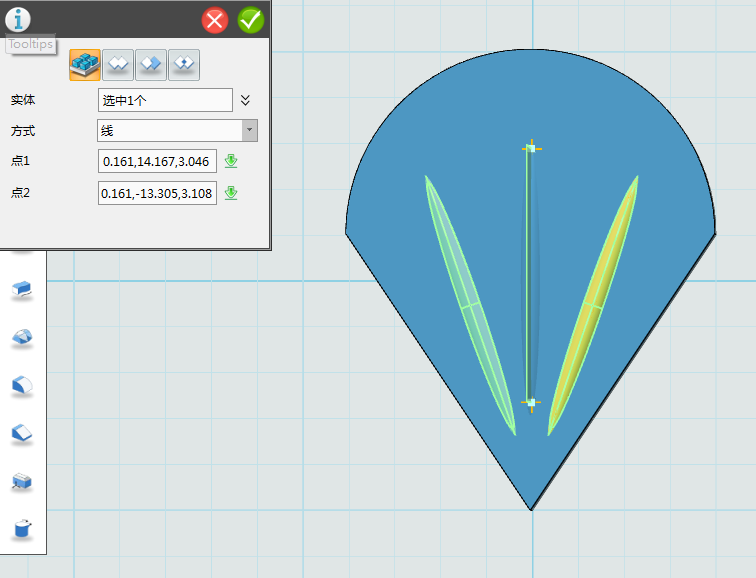This screenshot has height=578, width=756.
Task: Select the chamfer tool in sidebar
Action: 22,434
